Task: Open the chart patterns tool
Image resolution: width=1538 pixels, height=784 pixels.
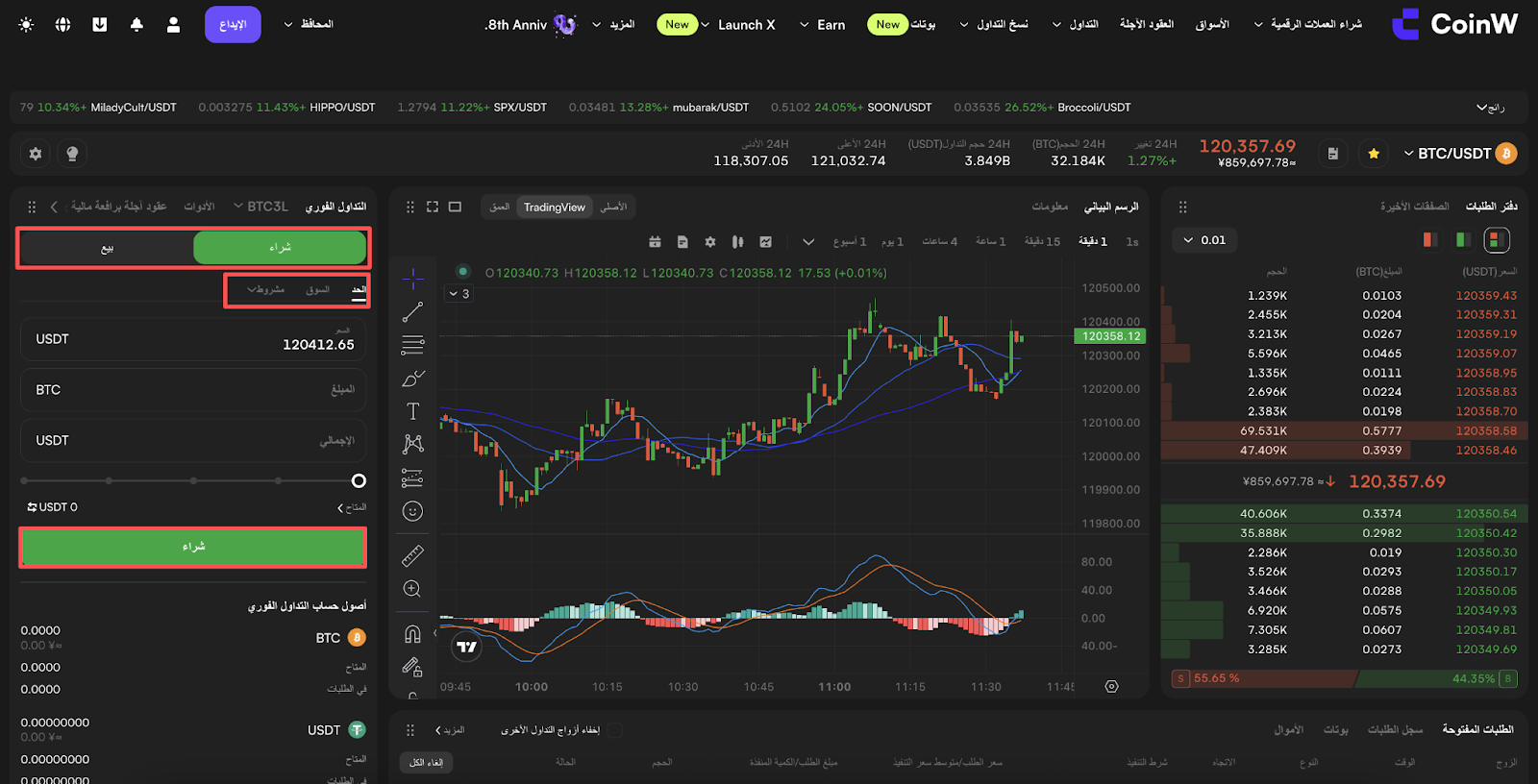Action: click(413, 444)
